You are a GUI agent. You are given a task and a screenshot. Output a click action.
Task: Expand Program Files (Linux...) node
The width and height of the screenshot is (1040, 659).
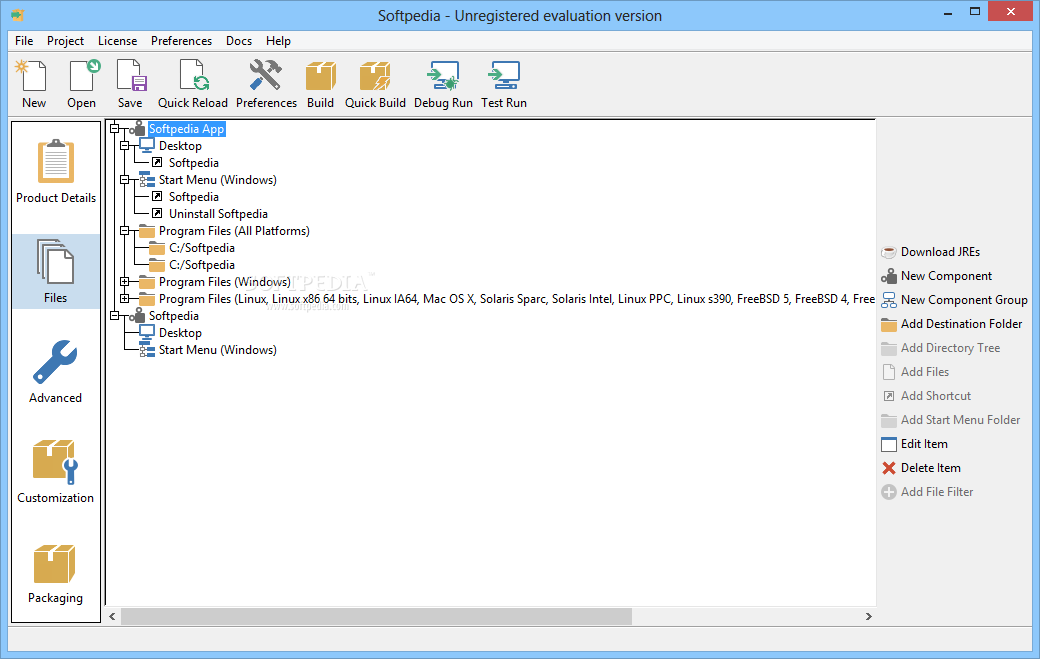[x=125, y=298]
